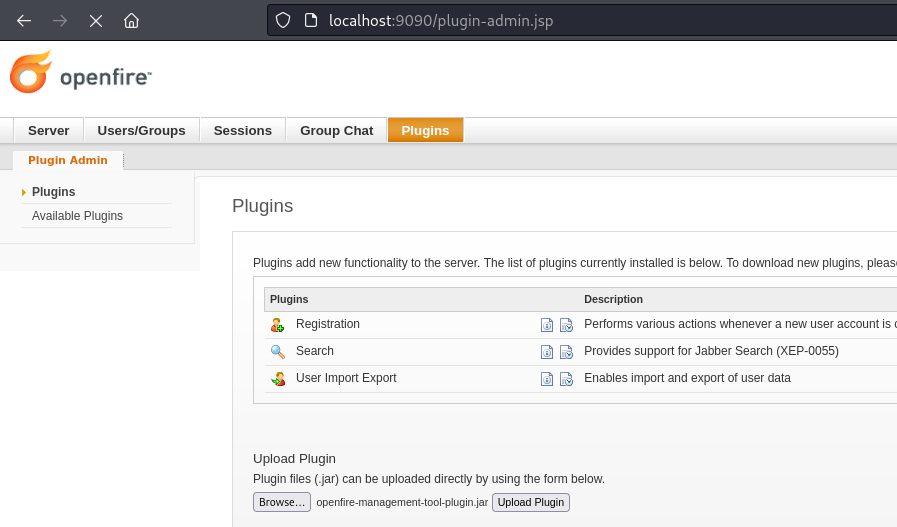Click the Description column header

click(x=613, y=299)
